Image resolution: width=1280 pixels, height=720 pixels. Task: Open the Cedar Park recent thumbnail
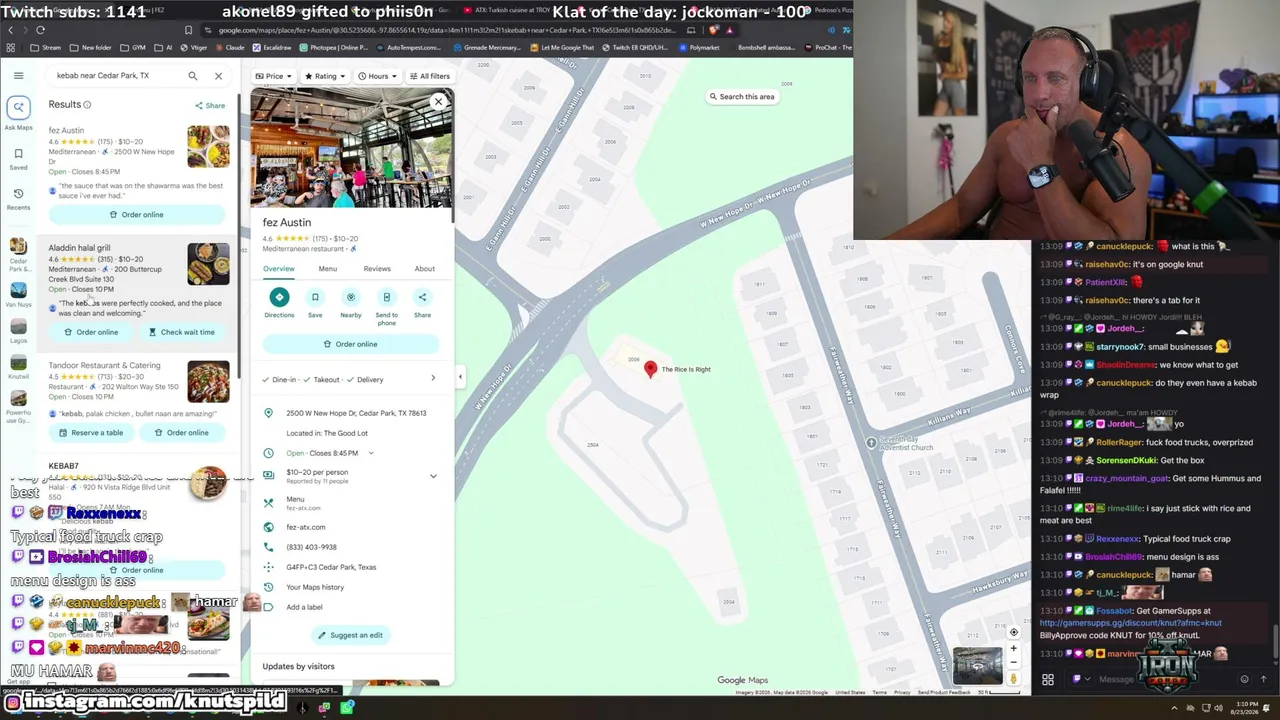click(x=18, y=254)
